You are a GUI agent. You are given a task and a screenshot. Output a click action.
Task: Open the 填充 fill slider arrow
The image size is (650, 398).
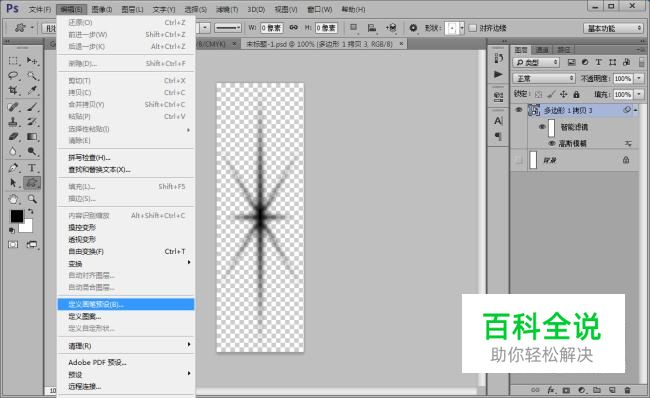[x=639, y=95]
